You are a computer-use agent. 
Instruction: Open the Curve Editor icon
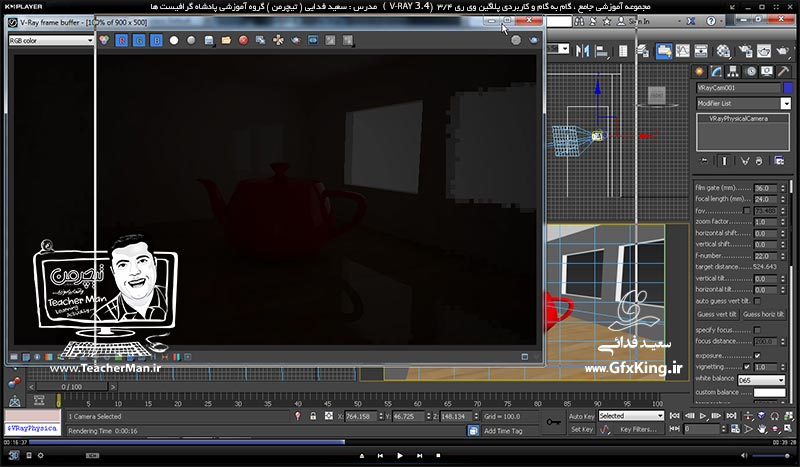683,51
